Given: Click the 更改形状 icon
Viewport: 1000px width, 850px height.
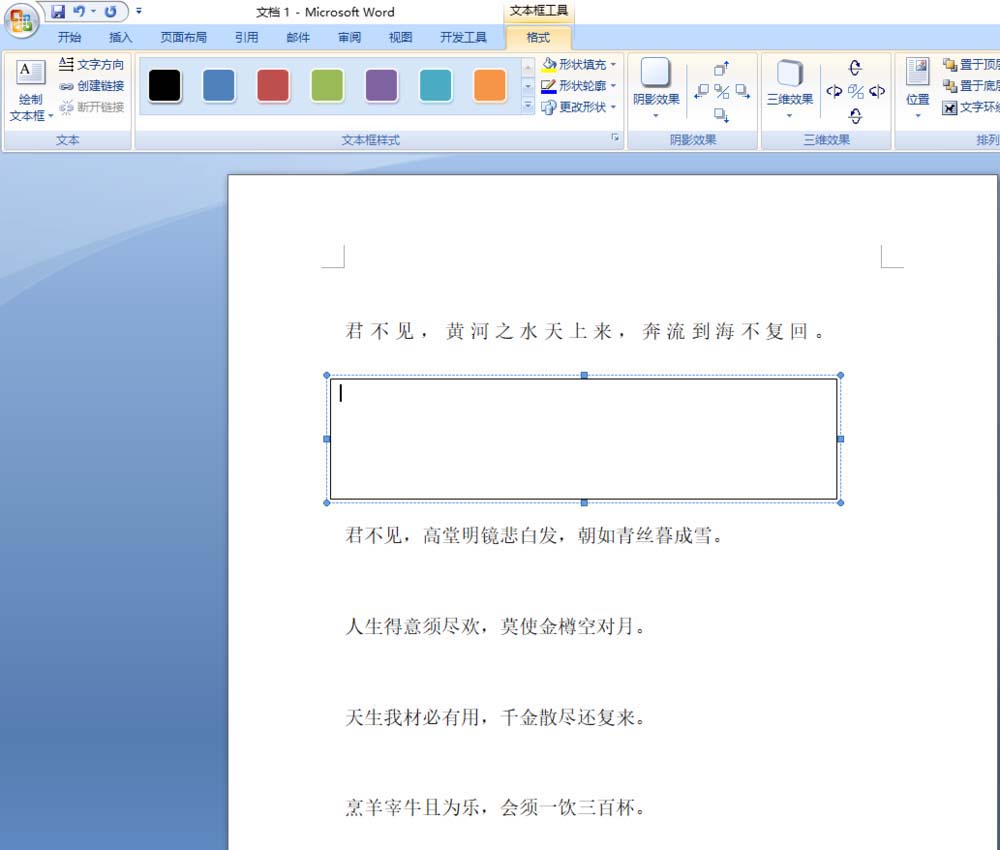Looking at the screenshot, I should 548,107.
